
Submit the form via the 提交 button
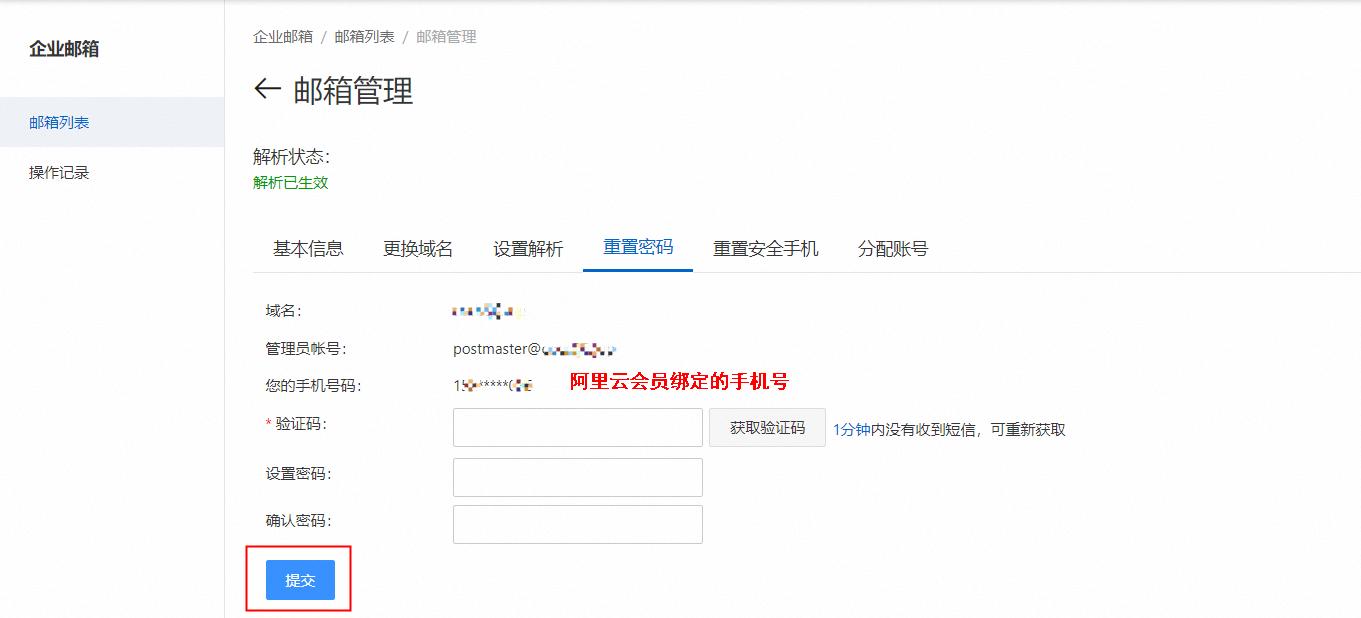[x=298, y=580]
